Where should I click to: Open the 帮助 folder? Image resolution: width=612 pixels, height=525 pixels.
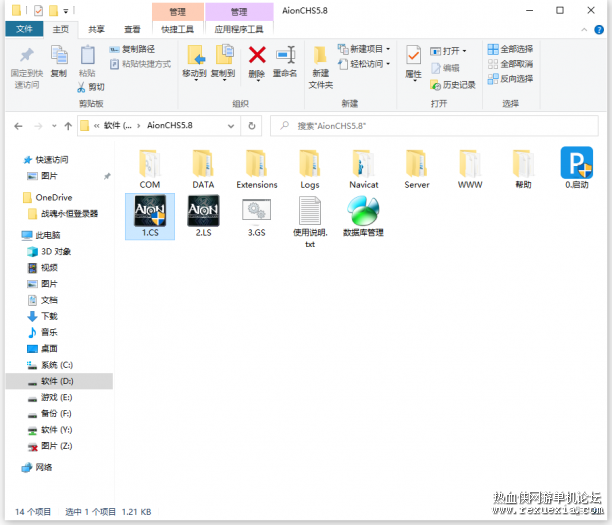[x=523, y=169]
